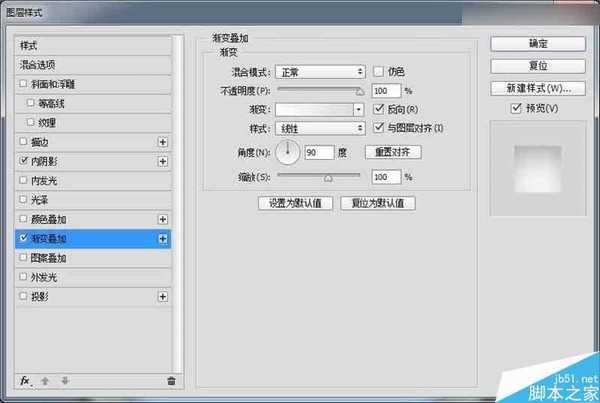Uncheck the 预览 preview checkbox
Screen dimensions: 600x403
516,108
